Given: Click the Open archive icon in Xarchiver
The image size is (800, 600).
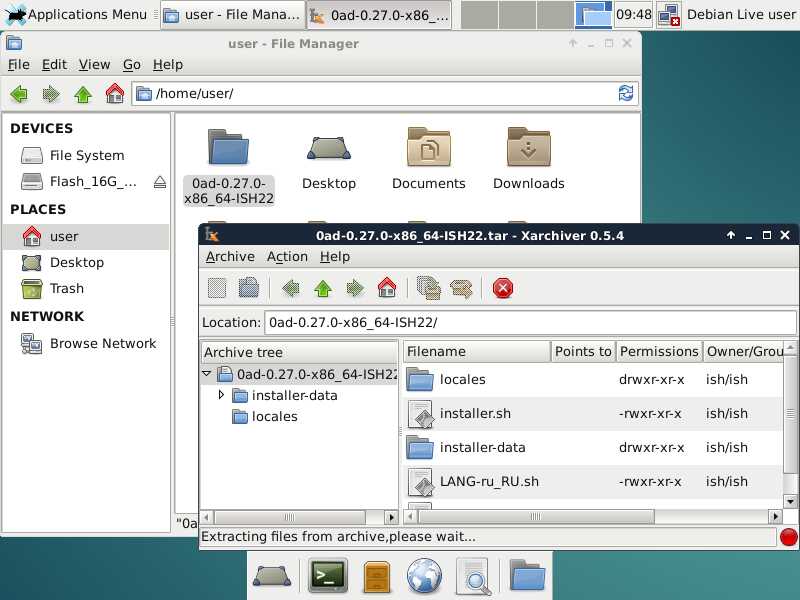Looking at the screenshot, I should point(248,288).
